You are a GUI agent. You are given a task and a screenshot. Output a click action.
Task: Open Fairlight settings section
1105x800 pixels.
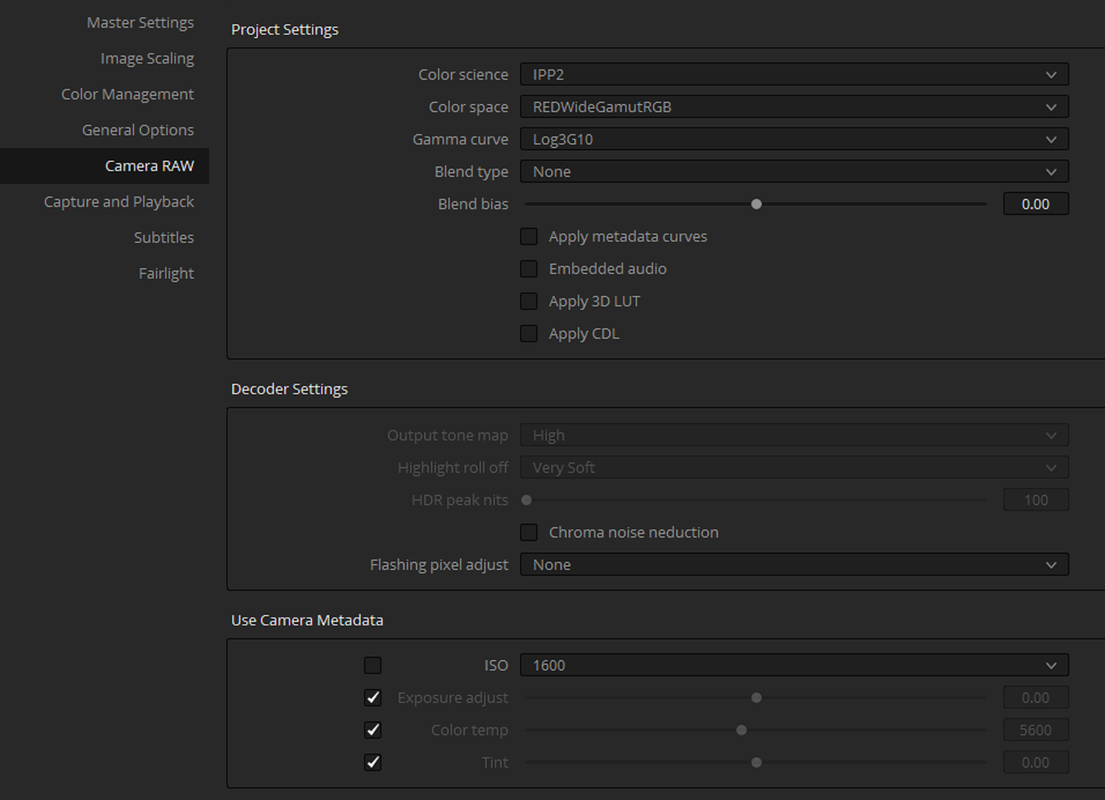coord(166,273)
